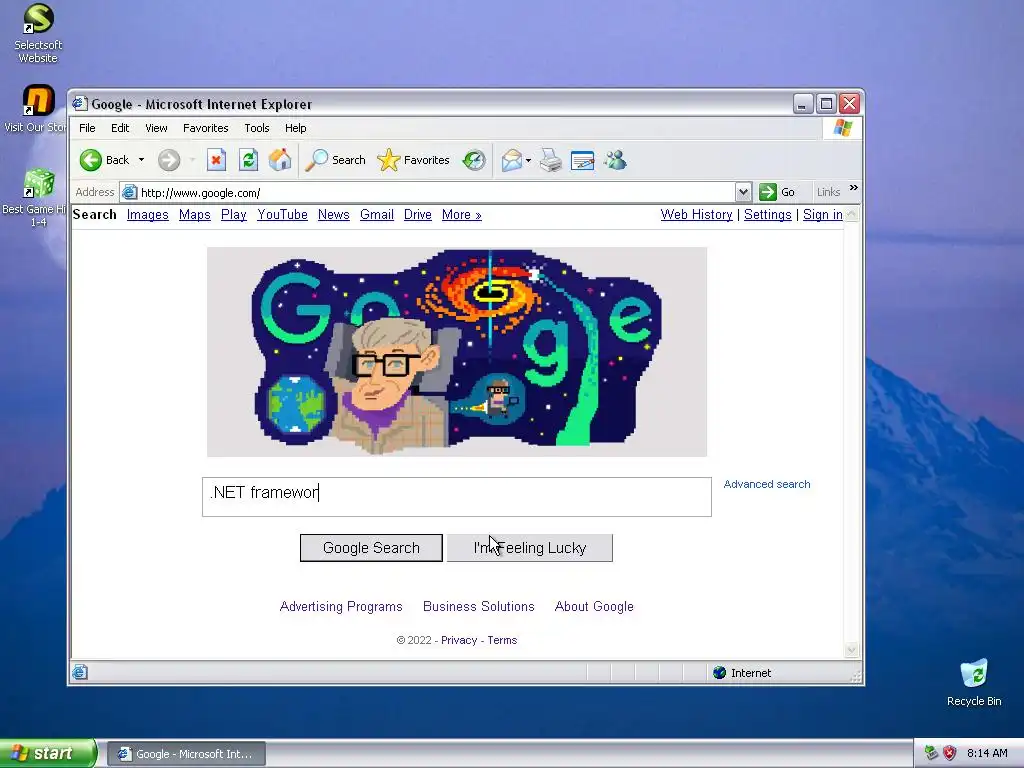This screenshot has height=768, width=1024.
Task: Click into the Google search text box
Action: (x=456, y=496)
